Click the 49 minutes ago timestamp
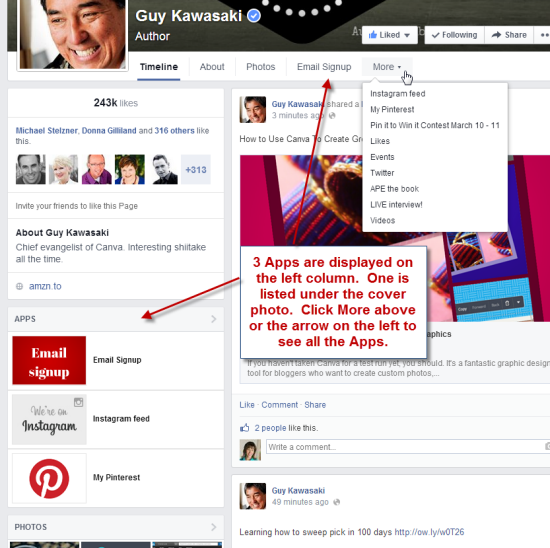Image resolution: width=550 pixels, height=548 pixels. [x=300, y=502]
